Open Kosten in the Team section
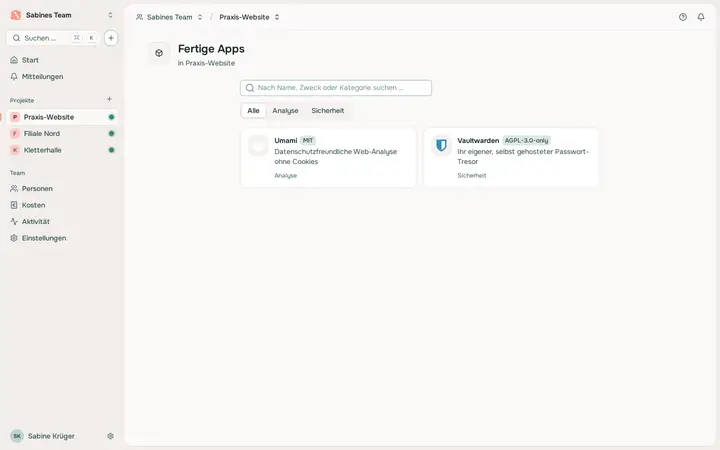Screen dimensions: 720x450 tap(62, 205)
